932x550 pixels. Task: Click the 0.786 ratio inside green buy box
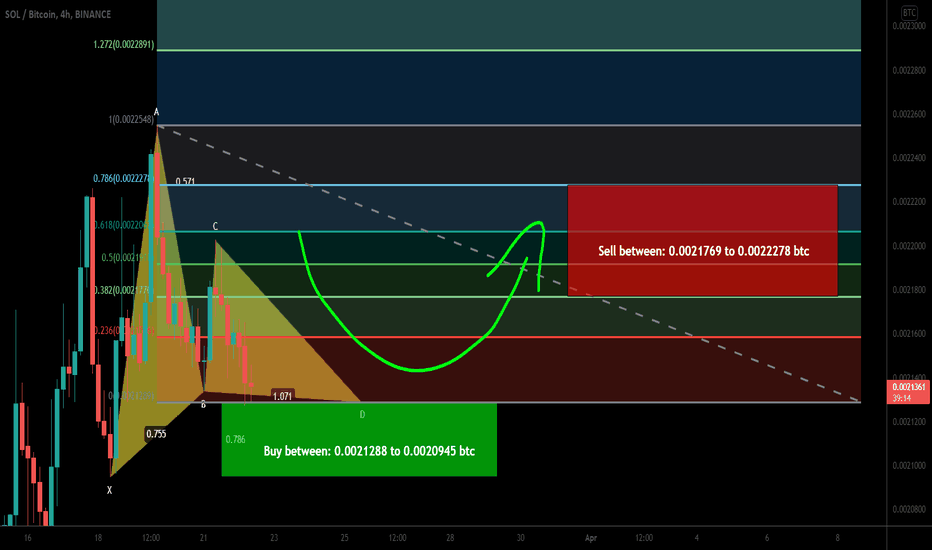pyautogui.click(x=235, y=439)
